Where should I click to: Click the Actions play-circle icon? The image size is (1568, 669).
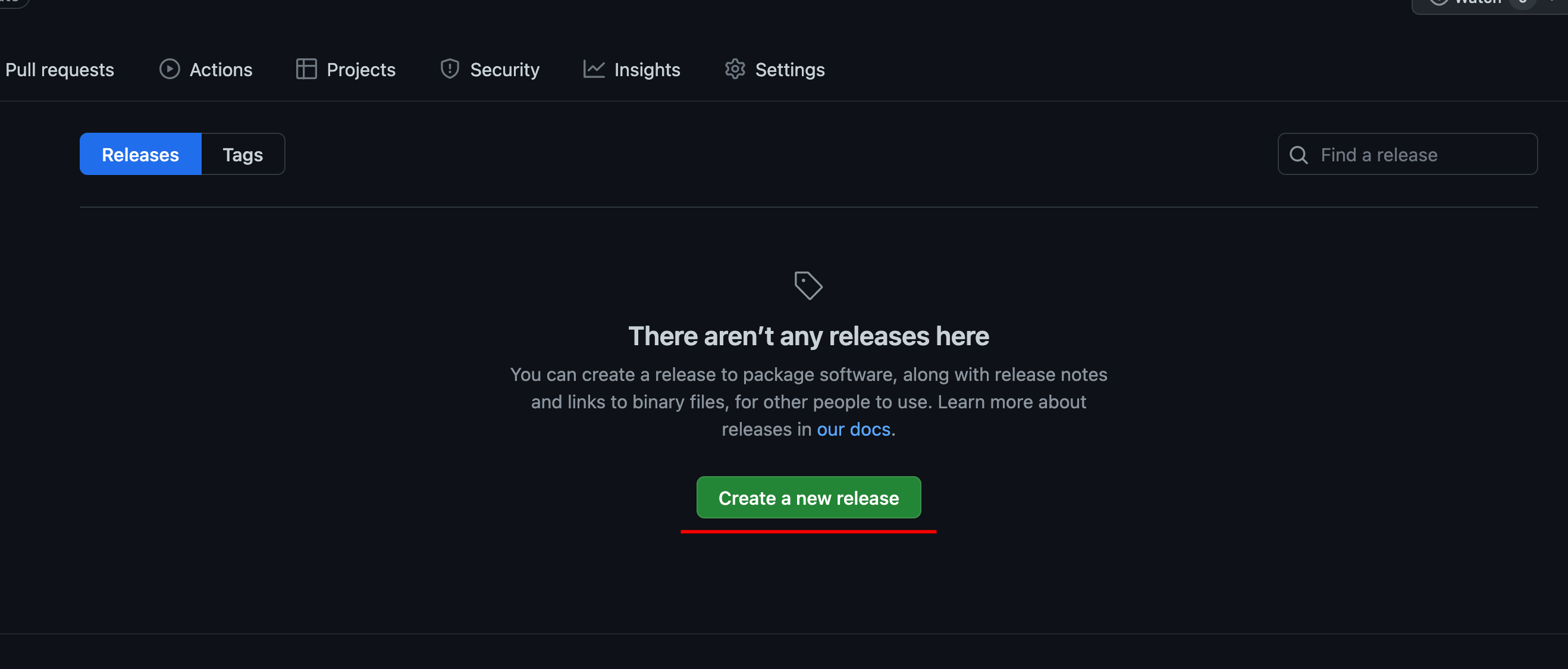point(169,69)
